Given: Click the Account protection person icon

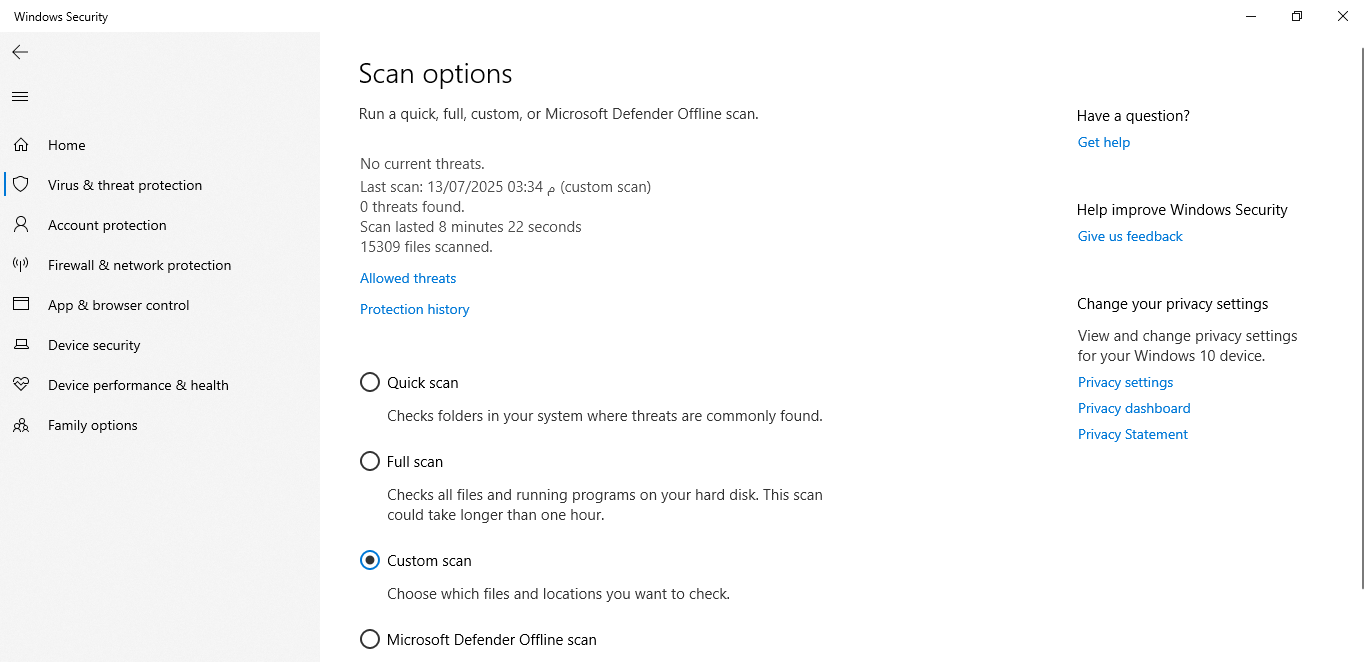Looking at the screenshot, I should tap(21, 225).
